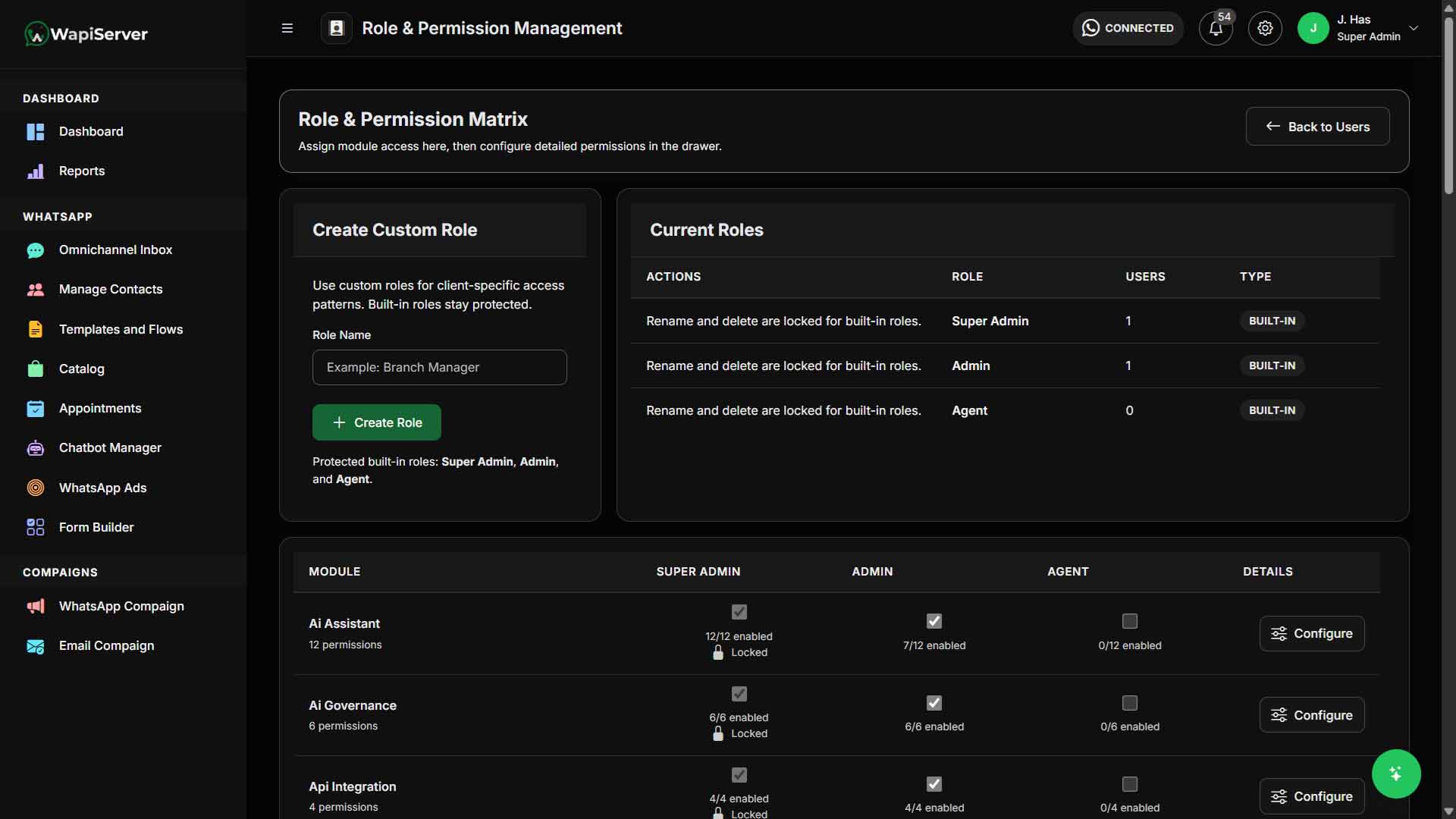Configure Api Integration permissions

[x=1312, y=796]
